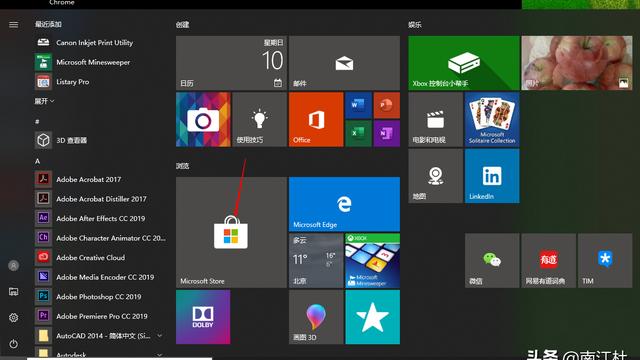Launch Adobe Acrobat 2017
The height and width of the screenshot is (360, 640).
pyautogui.click(x=100, y=179)
